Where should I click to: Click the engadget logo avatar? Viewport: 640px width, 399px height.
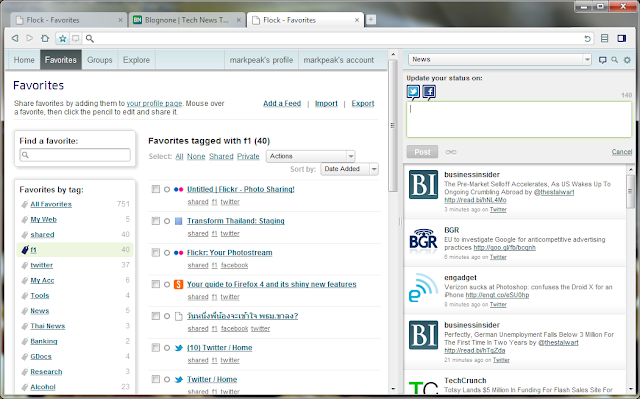[423, 288]
